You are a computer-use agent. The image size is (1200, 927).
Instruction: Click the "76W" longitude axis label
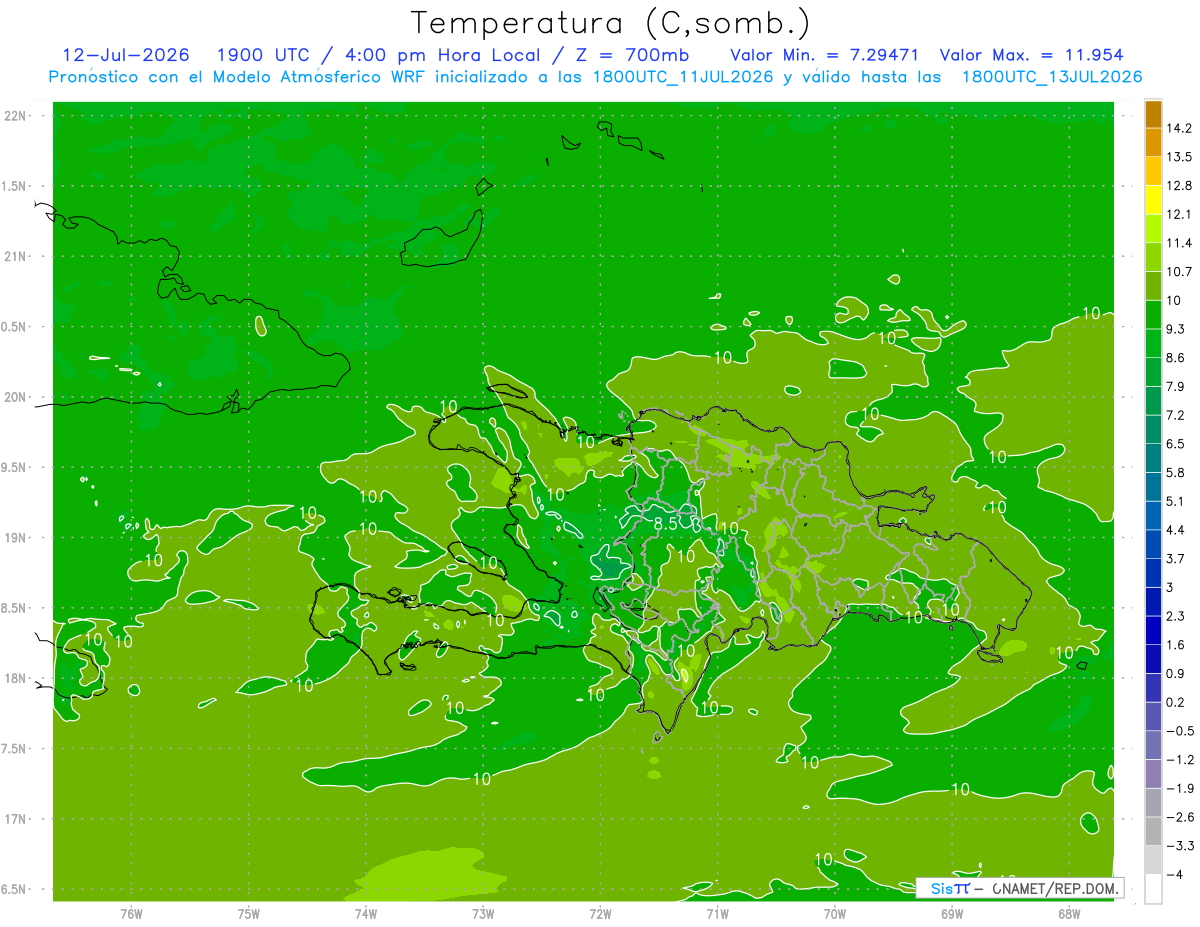131,914
